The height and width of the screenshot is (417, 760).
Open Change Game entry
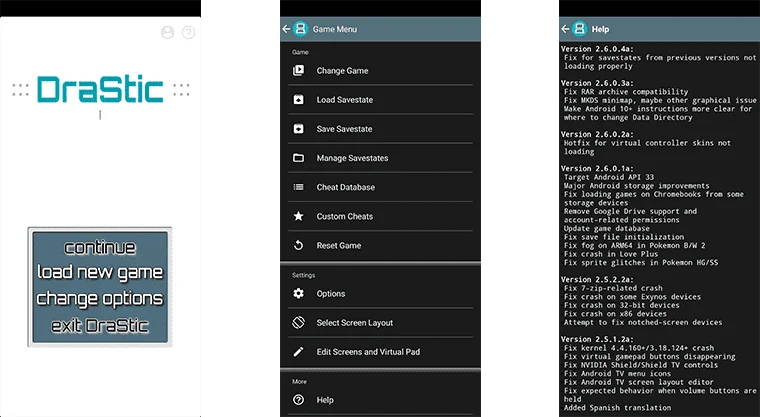[380, 71]
